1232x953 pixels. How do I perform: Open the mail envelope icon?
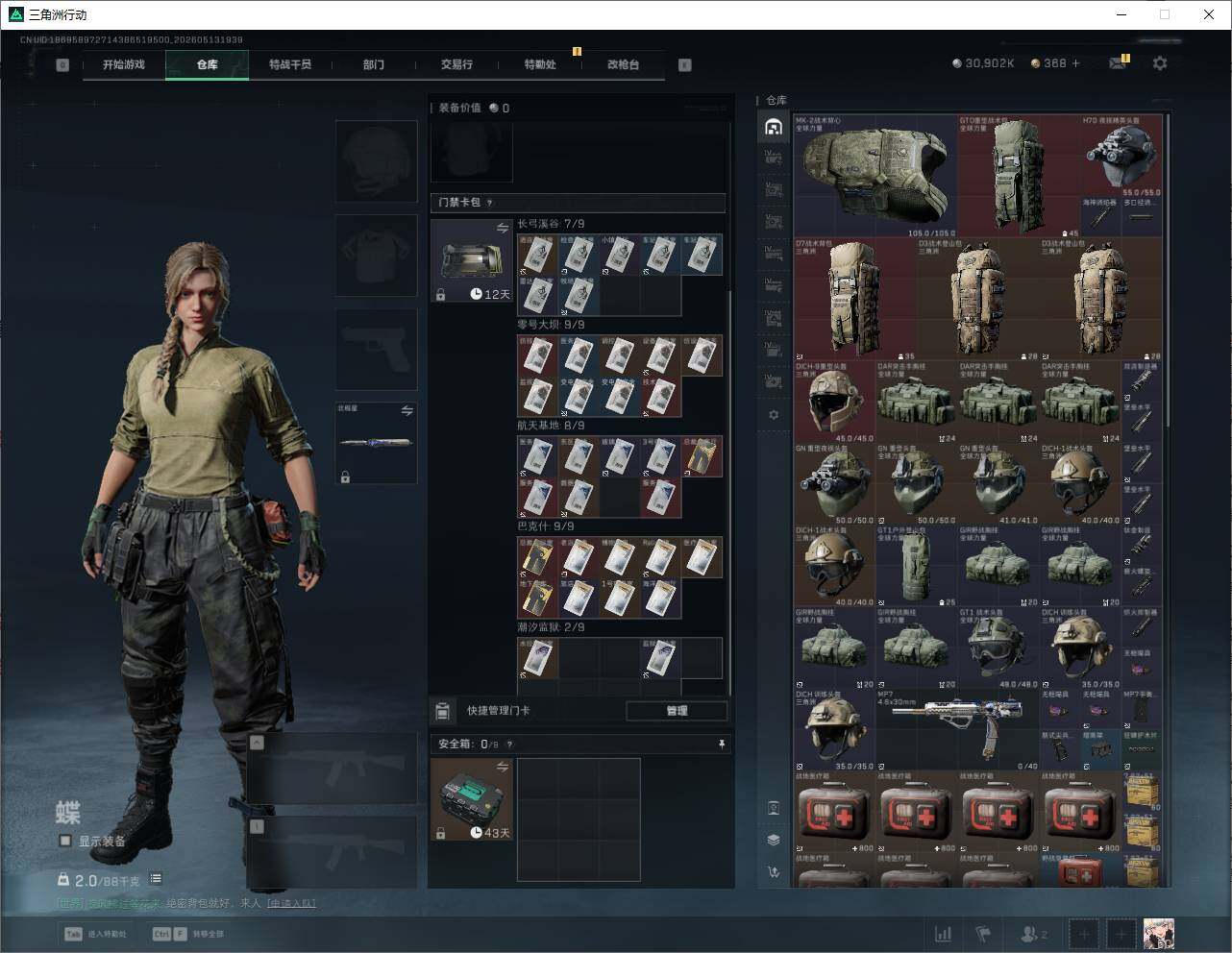(1118, 63)
